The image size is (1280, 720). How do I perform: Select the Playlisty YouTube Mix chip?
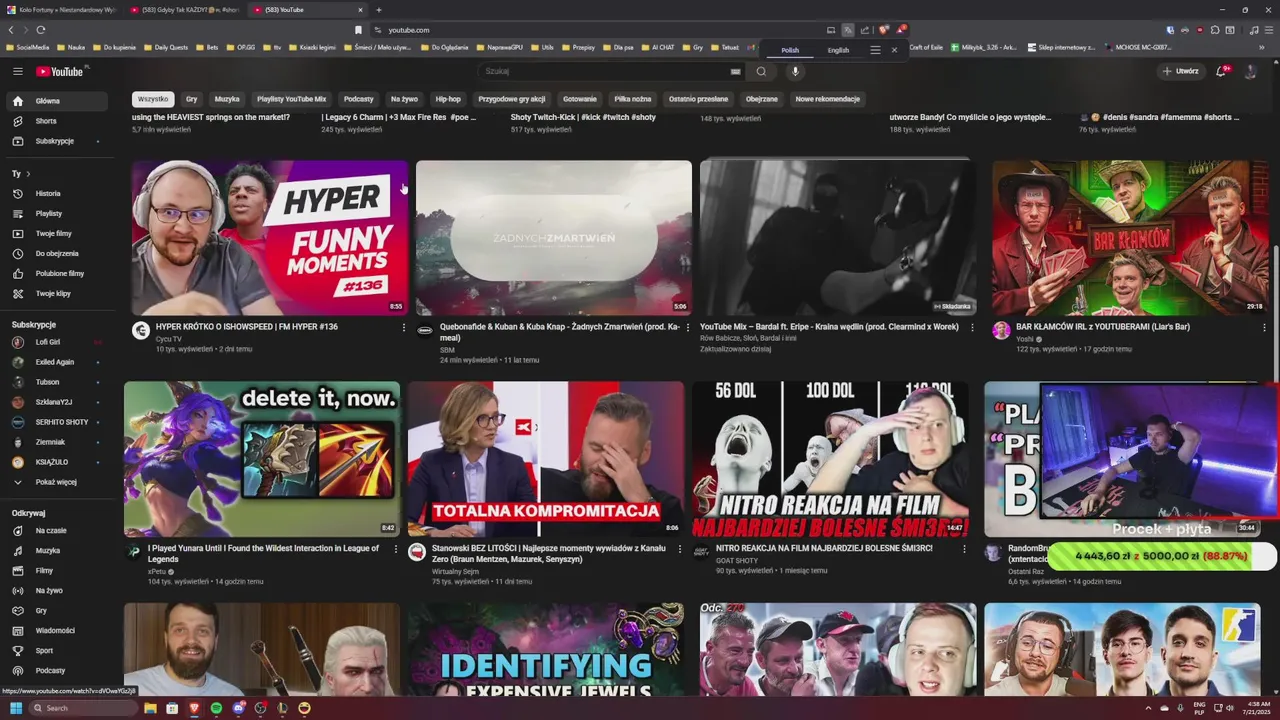291,99
